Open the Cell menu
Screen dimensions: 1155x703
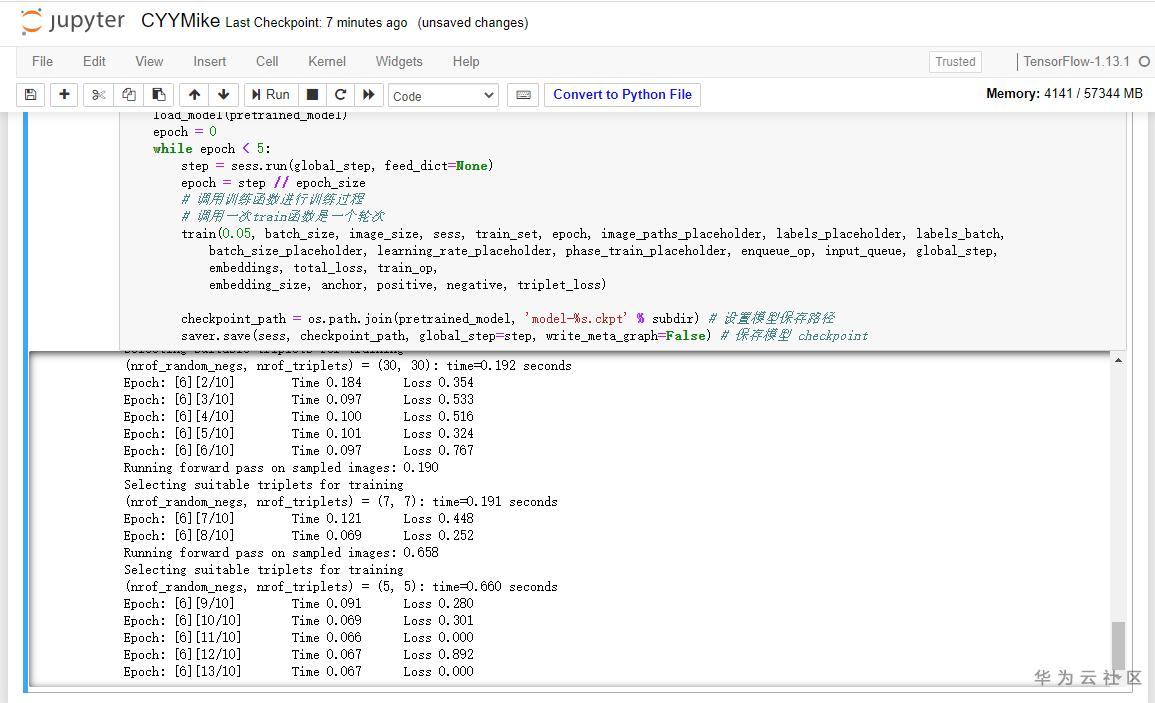pos(267,61)
